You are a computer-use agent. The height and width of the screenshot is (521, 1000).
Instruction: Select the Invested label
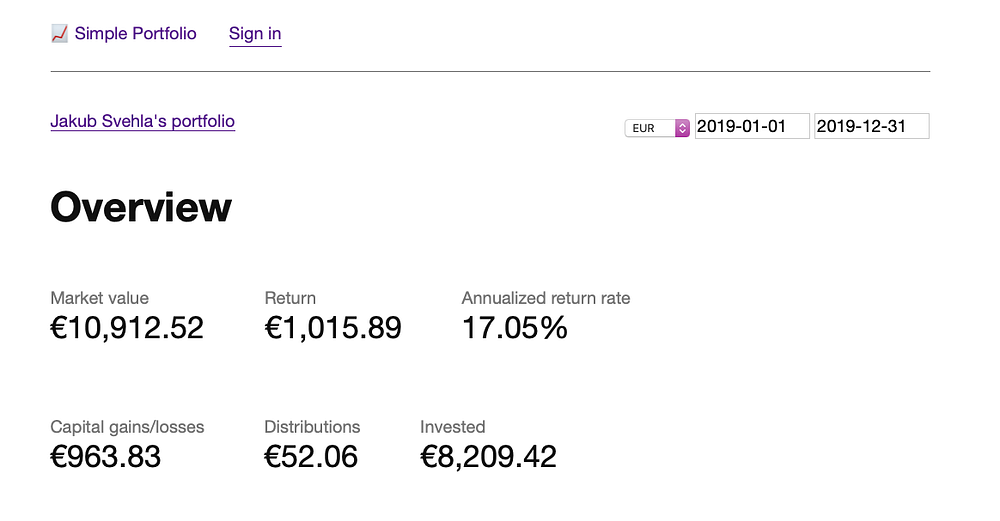click(452, 427)
